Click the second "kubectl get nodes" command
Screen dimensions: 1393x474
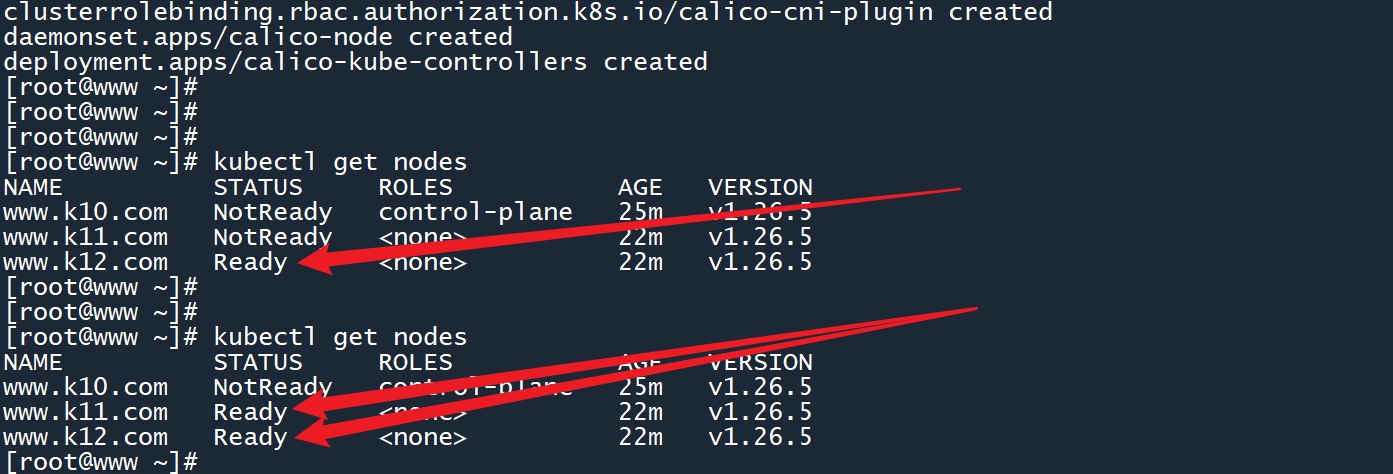tap(340, 337)
